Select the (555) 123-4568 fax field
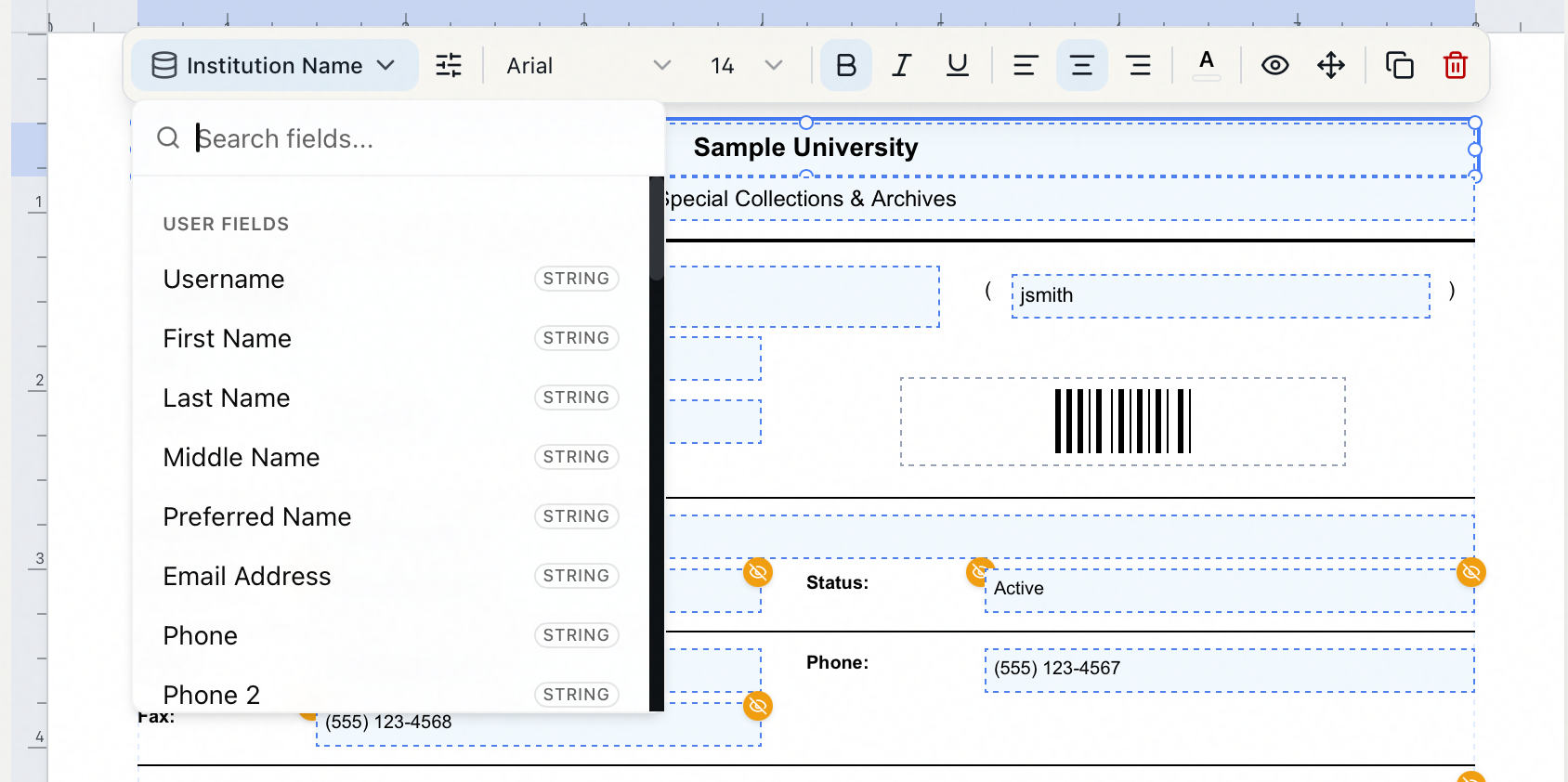Screen dimensions: 1568x782 [539, 724]
